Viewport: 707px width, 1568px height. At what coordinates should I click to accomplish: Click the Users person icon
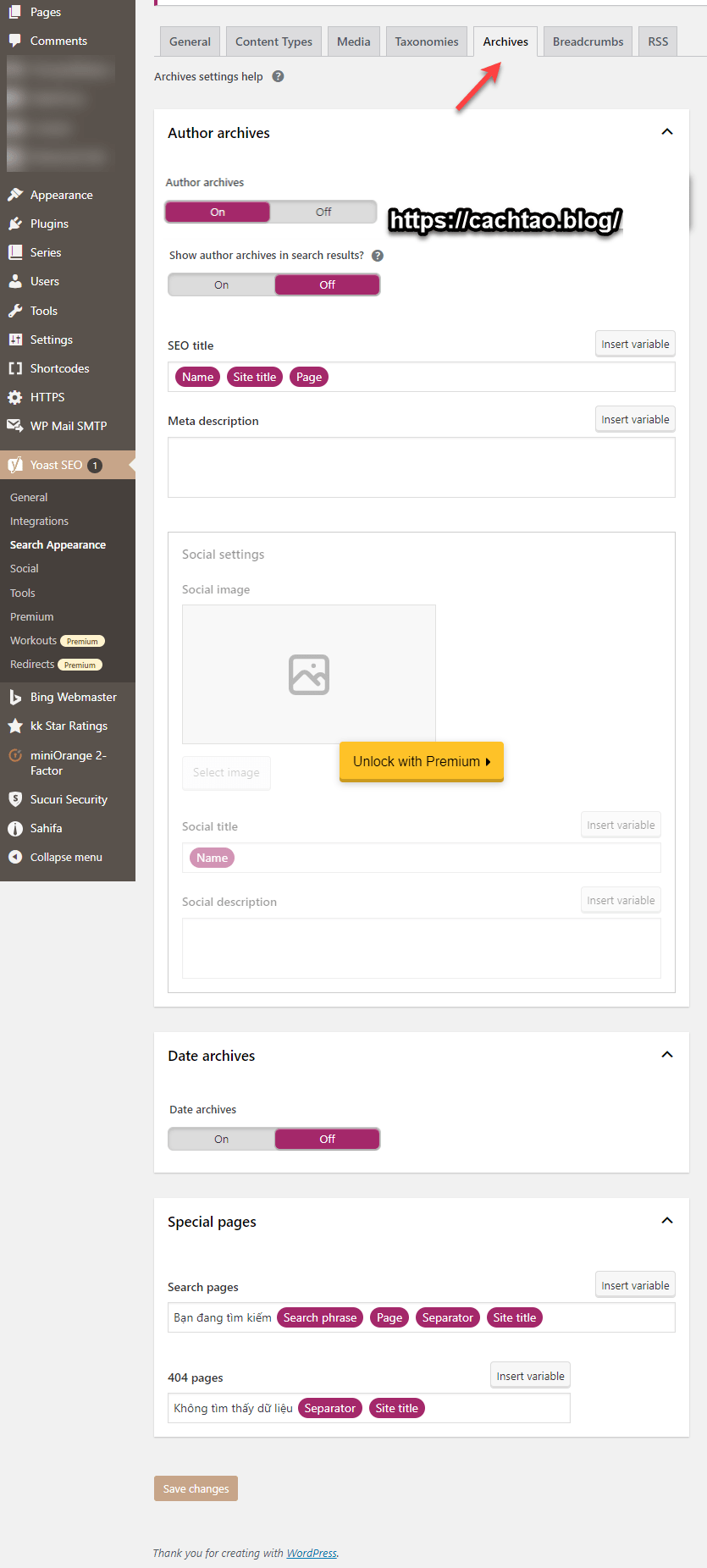pos(15,281)
